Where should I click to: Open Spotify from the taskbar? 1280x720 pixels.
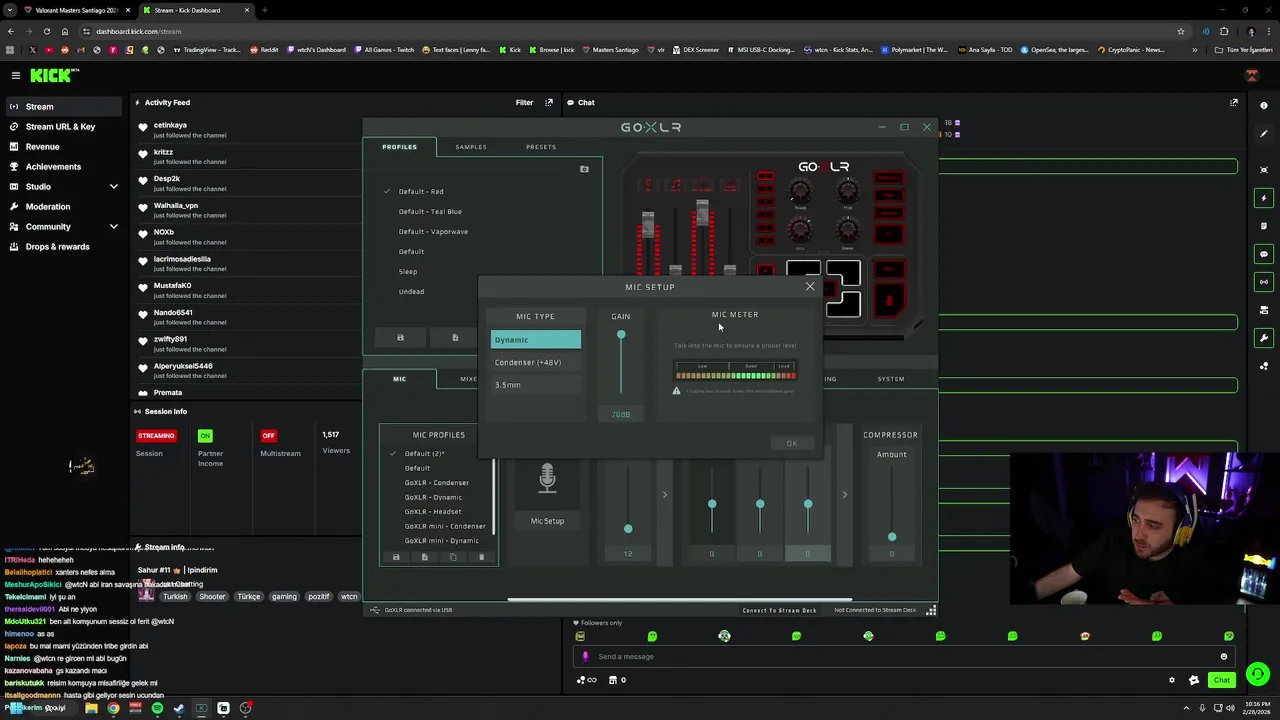pos(157,708)
